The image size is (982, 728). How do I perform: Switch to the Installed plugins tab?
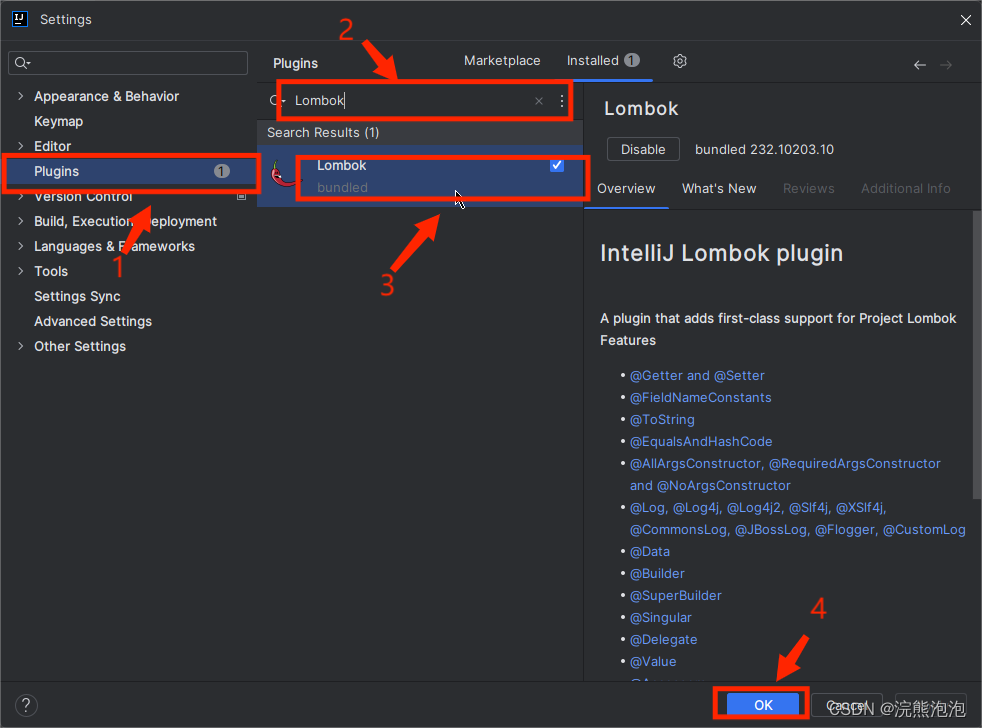(x=602, y=61)
